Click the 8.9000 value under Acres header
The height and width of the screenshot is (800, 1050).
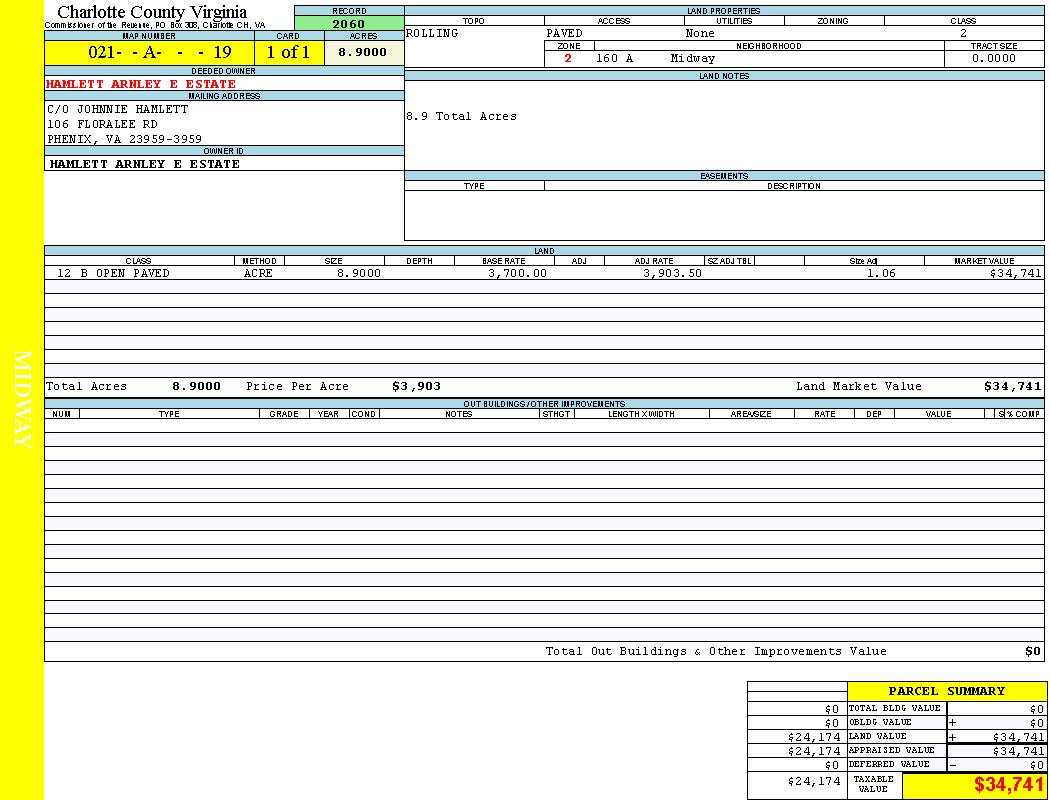pos(362,53)
